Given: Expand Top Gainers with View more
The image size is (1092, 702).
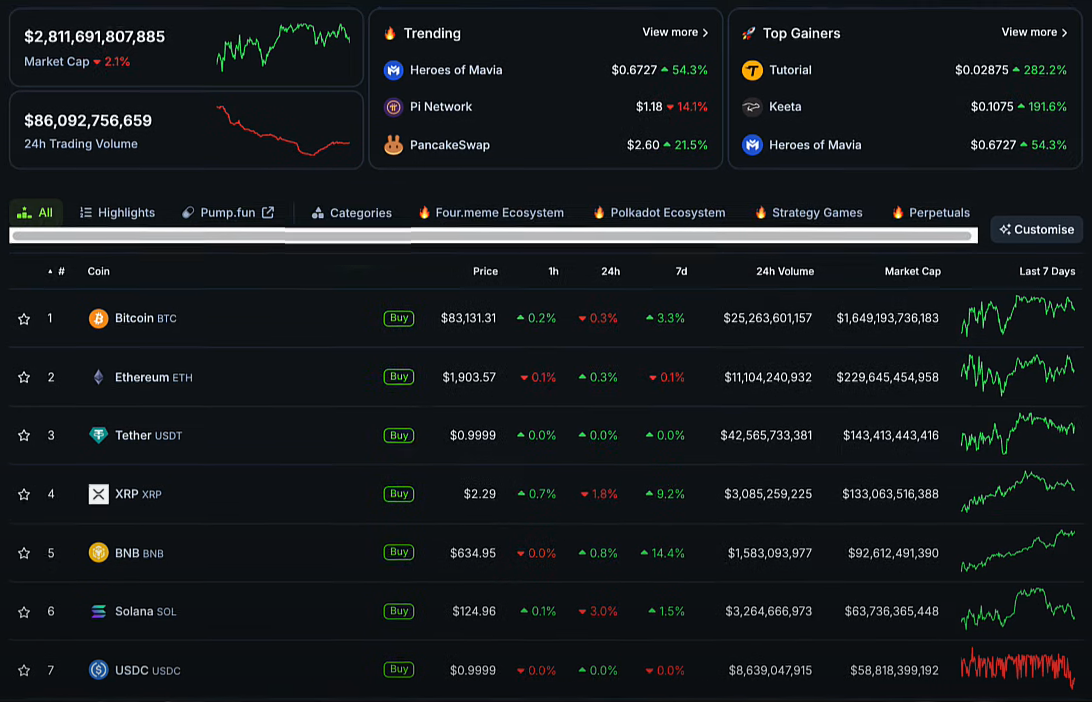Looking at the screenshot, I should 1034,33.
